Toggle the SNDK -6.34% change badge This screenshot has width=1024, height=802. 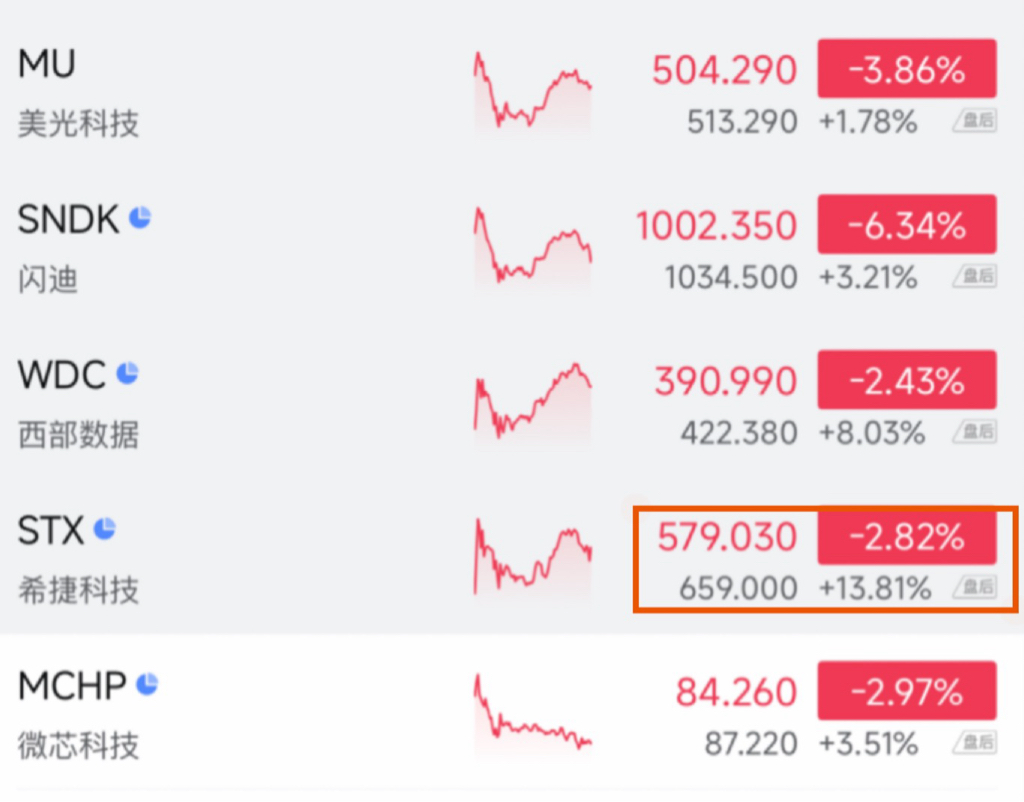[906, 225]
